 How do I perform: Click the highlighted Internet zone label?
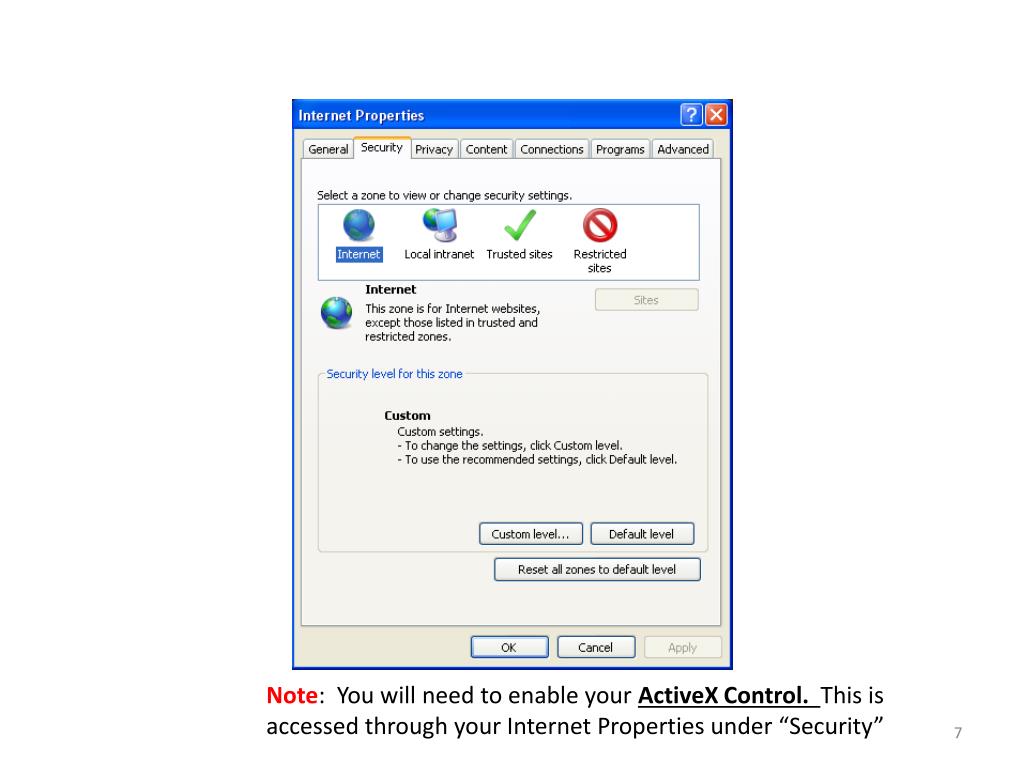pyautogui.click(x=359, y=254)
